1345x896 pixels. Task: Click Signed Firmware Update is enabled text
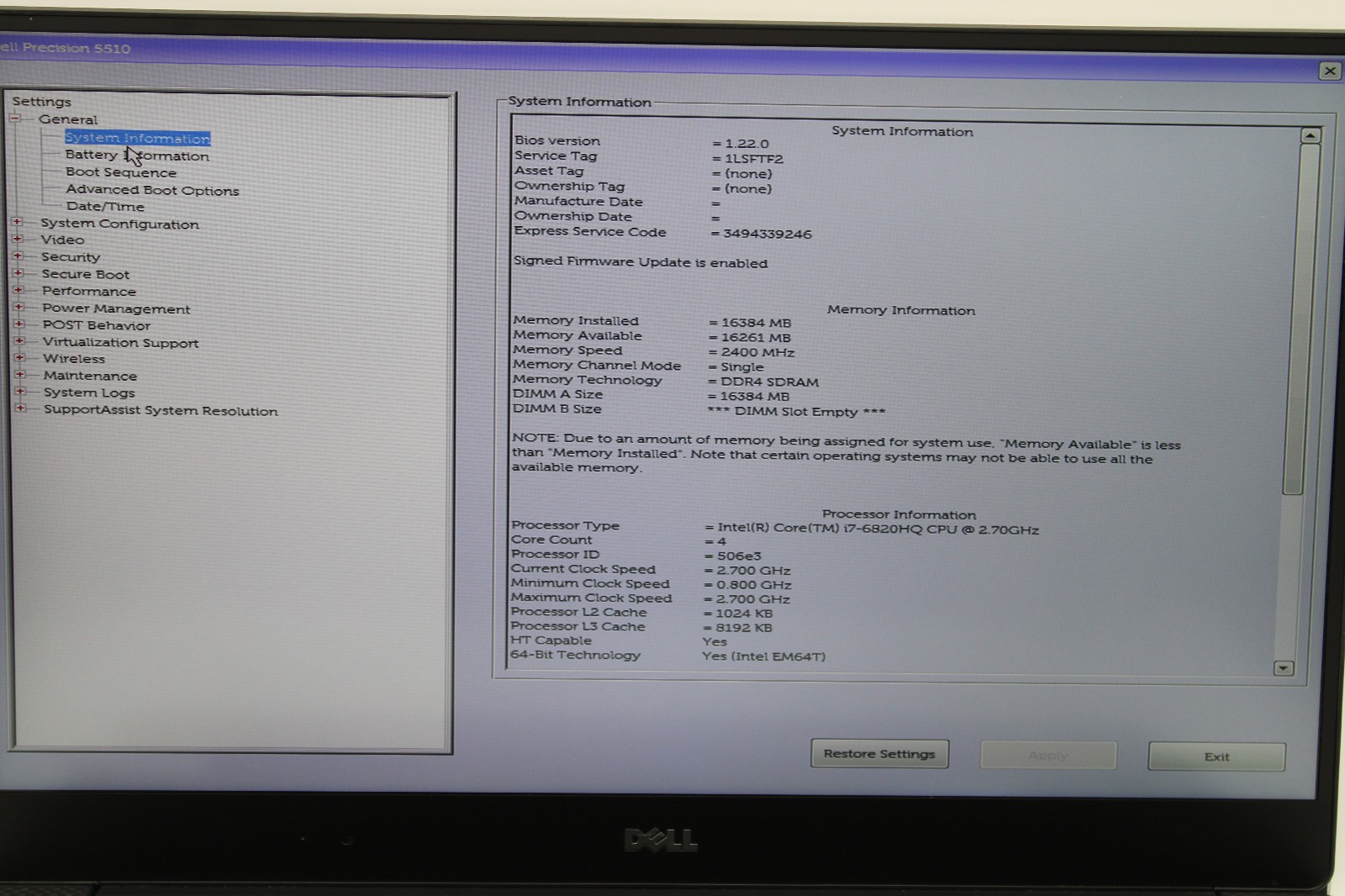click(x=641, y=261)
